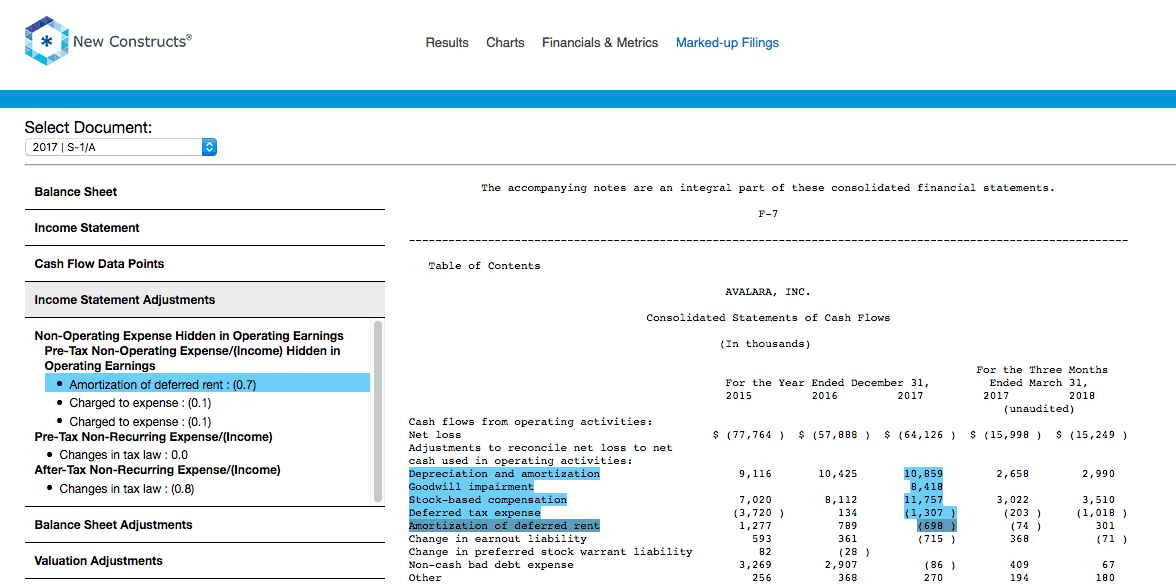Viewport: 1176px width, 585px height.
Task: Click highlighted Deferred tax expense row label
Action: pyautogui.click(x=474, y=512)
